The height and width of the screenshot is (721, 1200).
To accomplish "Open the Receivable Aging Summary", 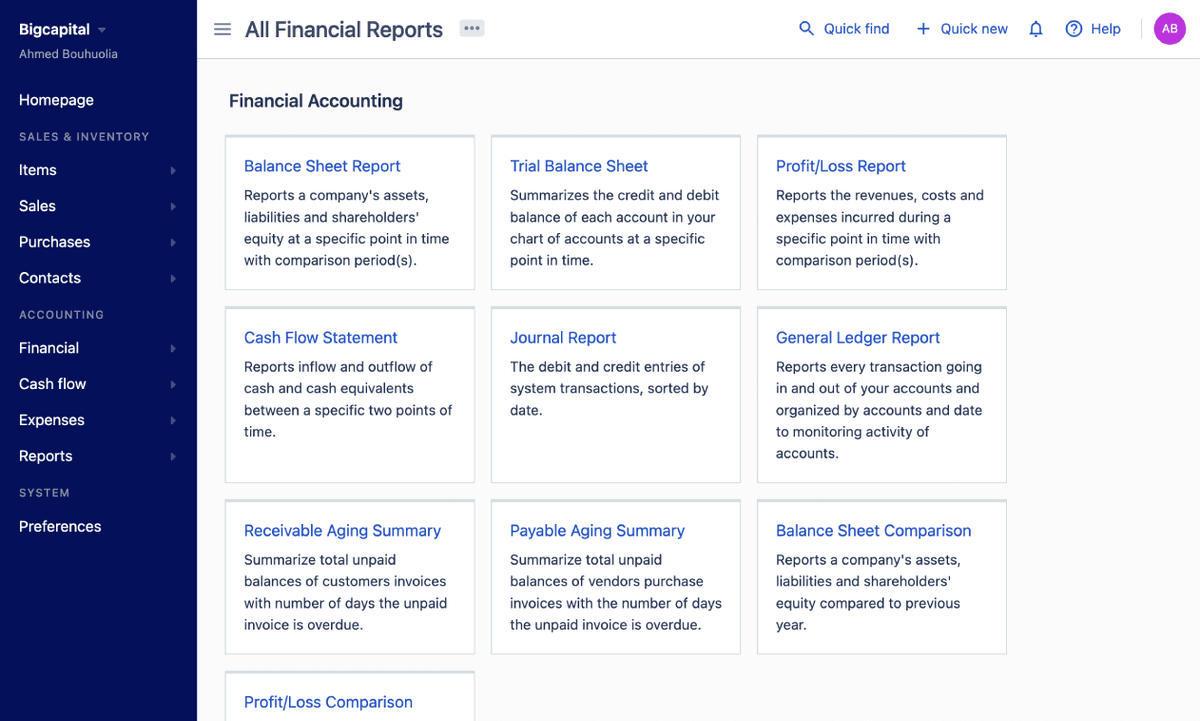I will click(x=342, y=530).
